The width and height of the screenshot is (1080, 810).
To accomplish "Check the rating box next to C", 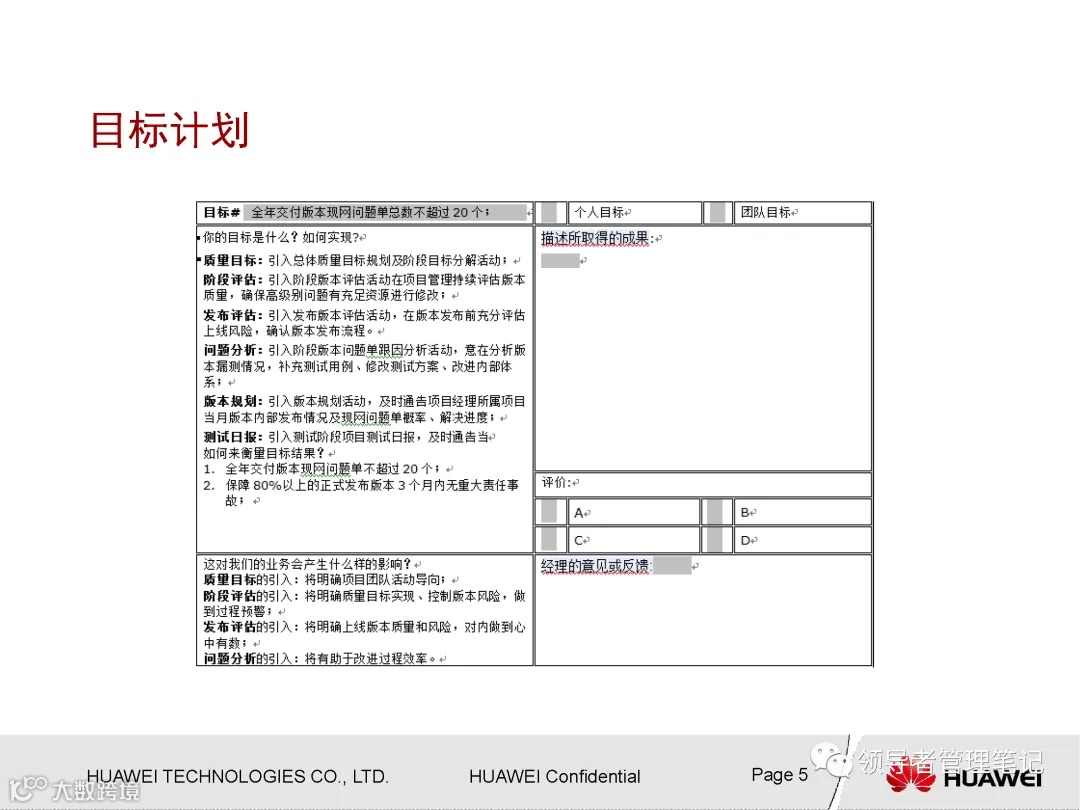I will [x=551, y=539].
